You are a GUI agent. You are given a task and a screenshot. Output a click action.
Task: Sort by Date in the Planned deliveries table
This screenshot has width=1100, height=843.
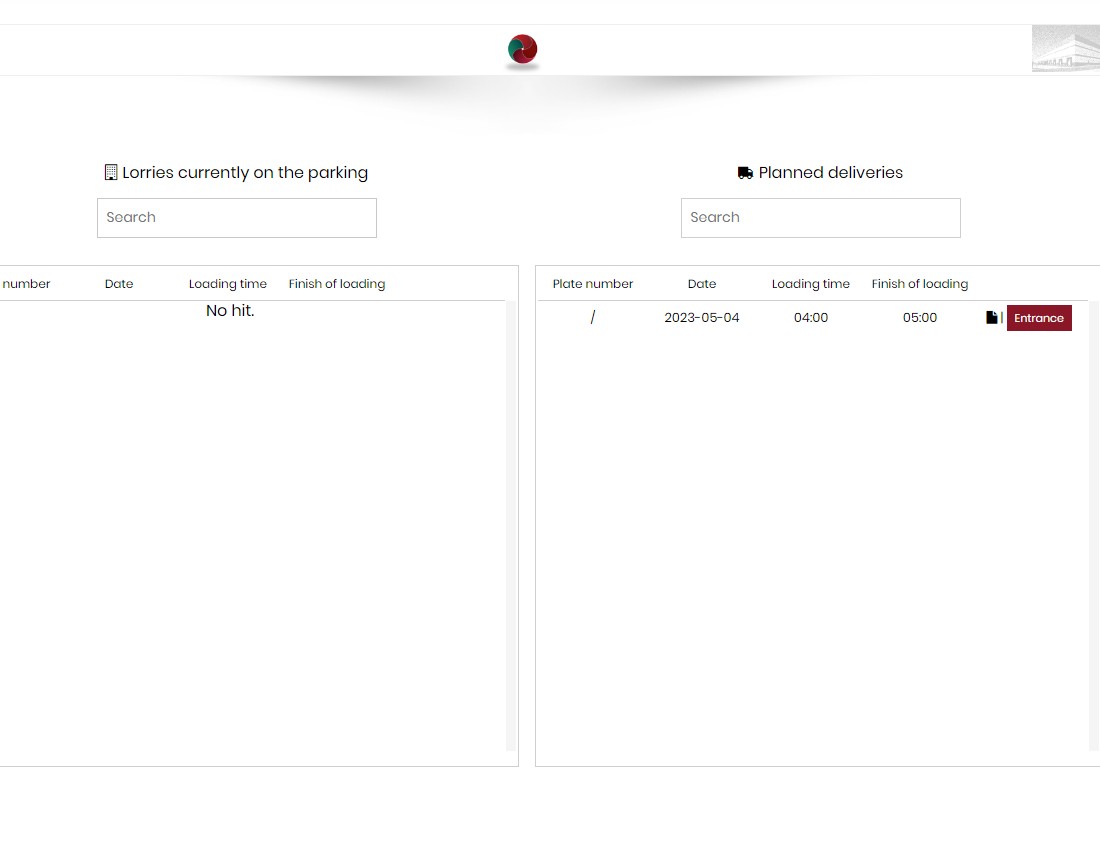(x=702, y=284)
